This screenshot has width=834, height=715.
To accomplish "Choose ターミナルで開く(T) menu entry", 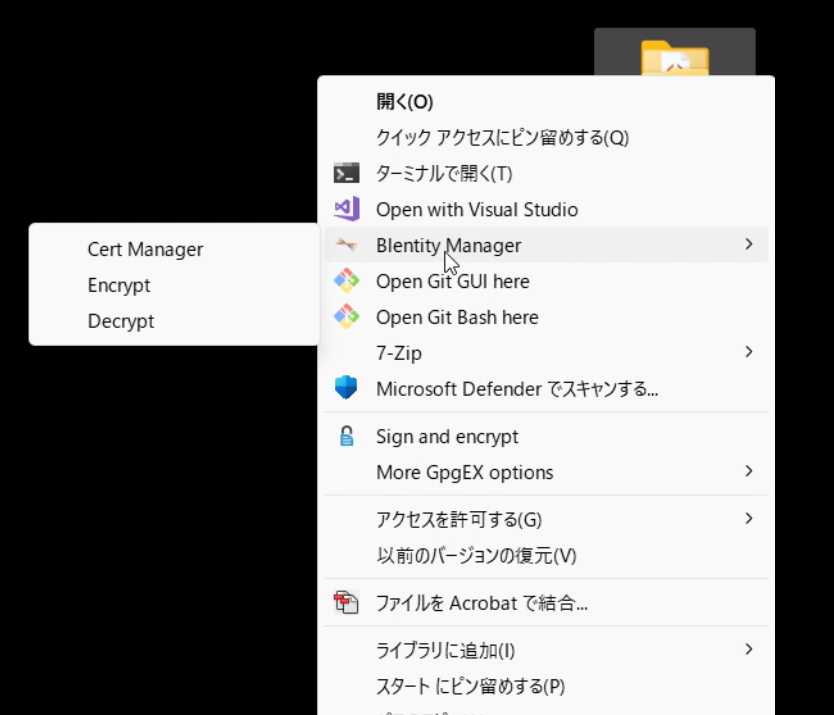I will (x=546, y=173).
